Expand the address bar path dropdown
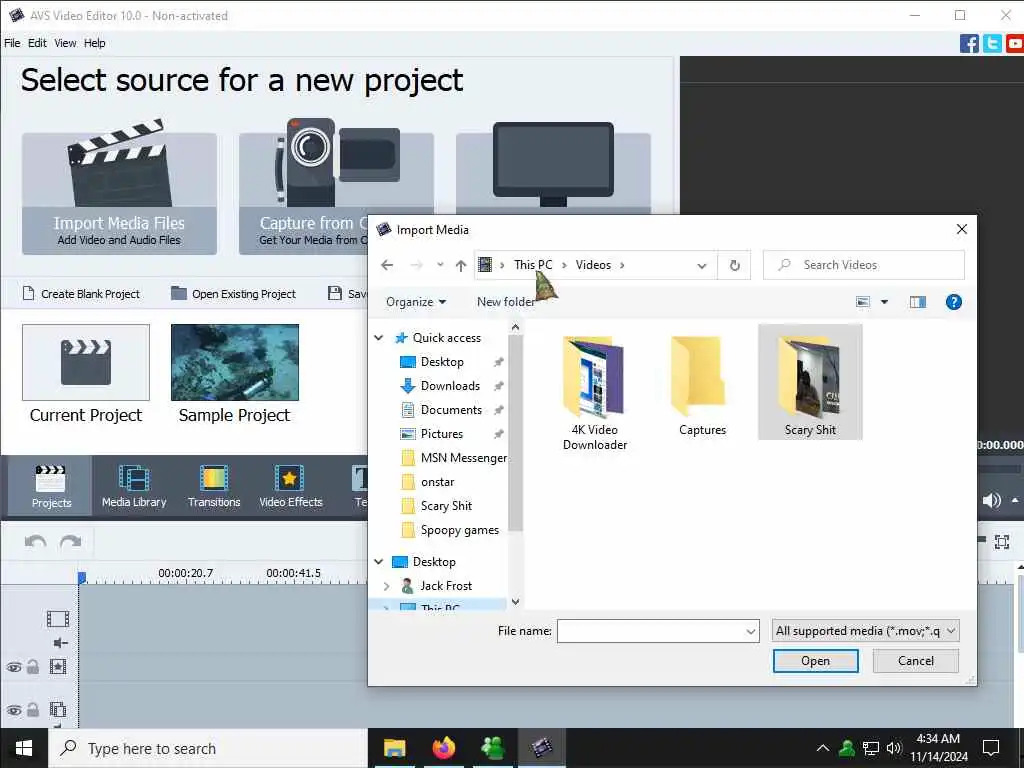Screen dimensions: 1024x768 [x=702, y=266]
